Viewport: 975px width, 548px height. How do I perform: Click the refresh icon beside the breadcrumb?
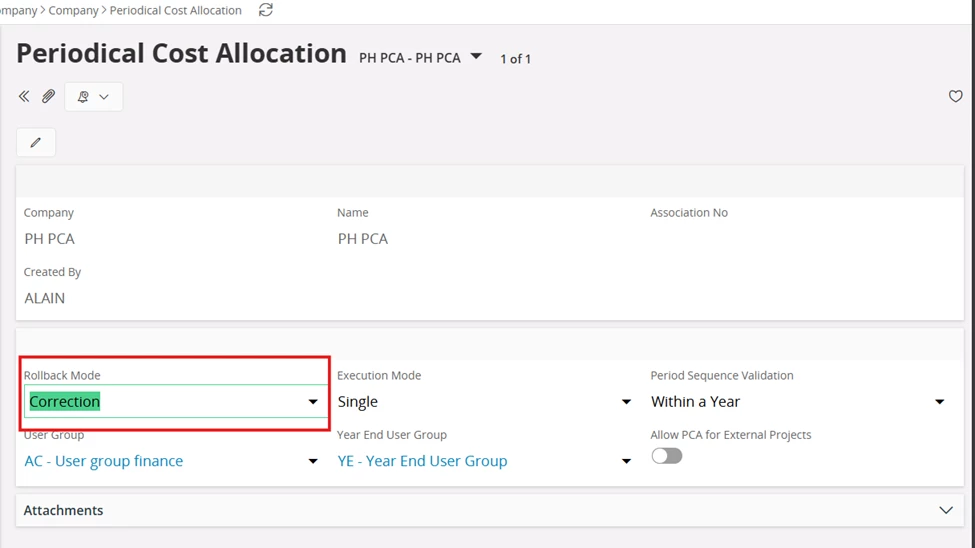coord(266,10)
